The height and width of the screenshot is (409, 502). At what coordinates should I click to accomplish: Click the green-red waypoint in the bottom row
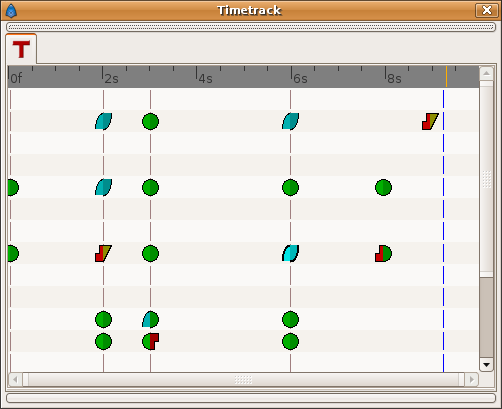150,341
